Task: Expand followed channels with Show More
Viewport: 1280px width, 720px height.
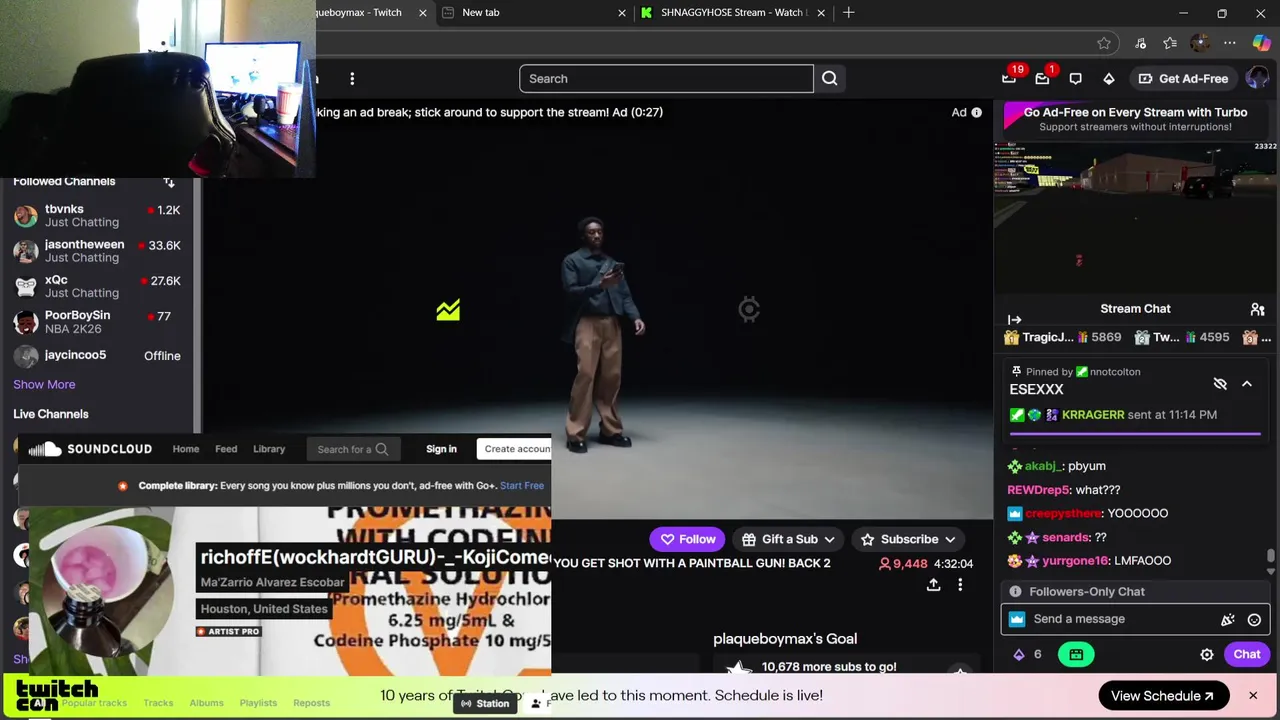Action: click(x=44, y=384)
